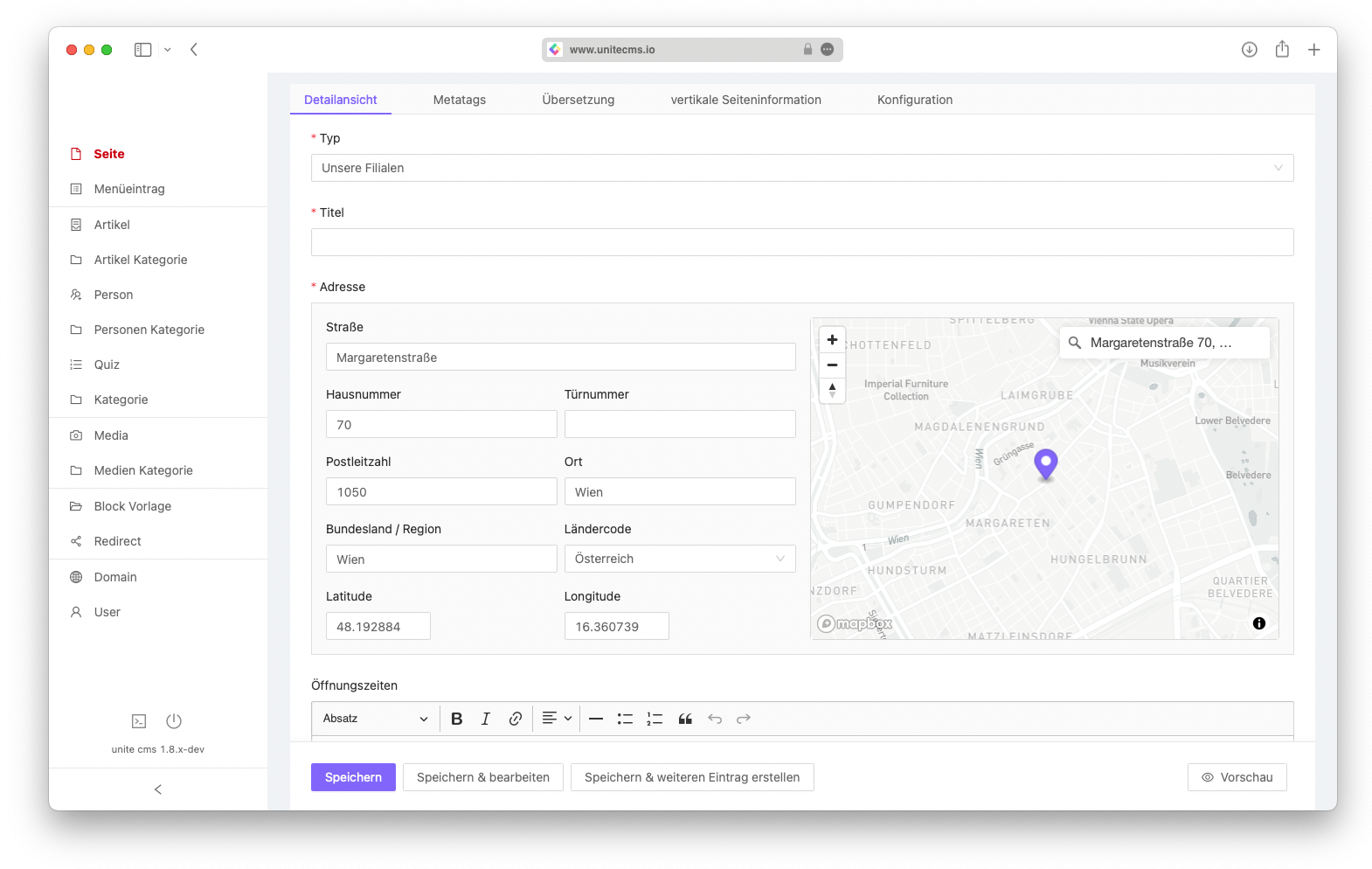This screenshot has height=869, width=1372.
Task: Click the Straße input field
Action: tap(561, 357)
